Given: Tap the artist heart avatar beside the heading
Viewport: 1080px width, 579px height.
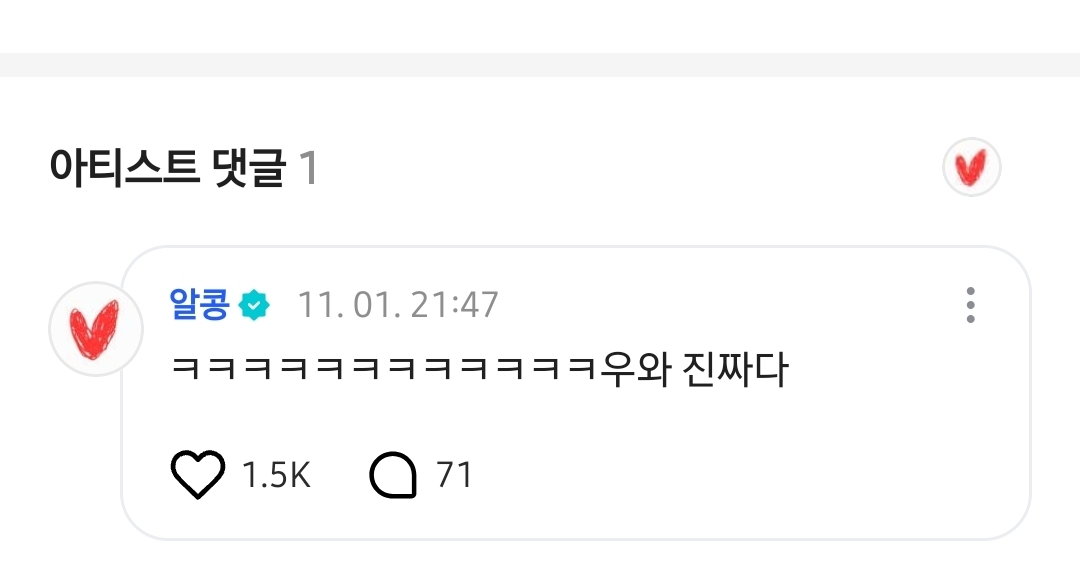Looking at the screenshot, I should (971, 167).
